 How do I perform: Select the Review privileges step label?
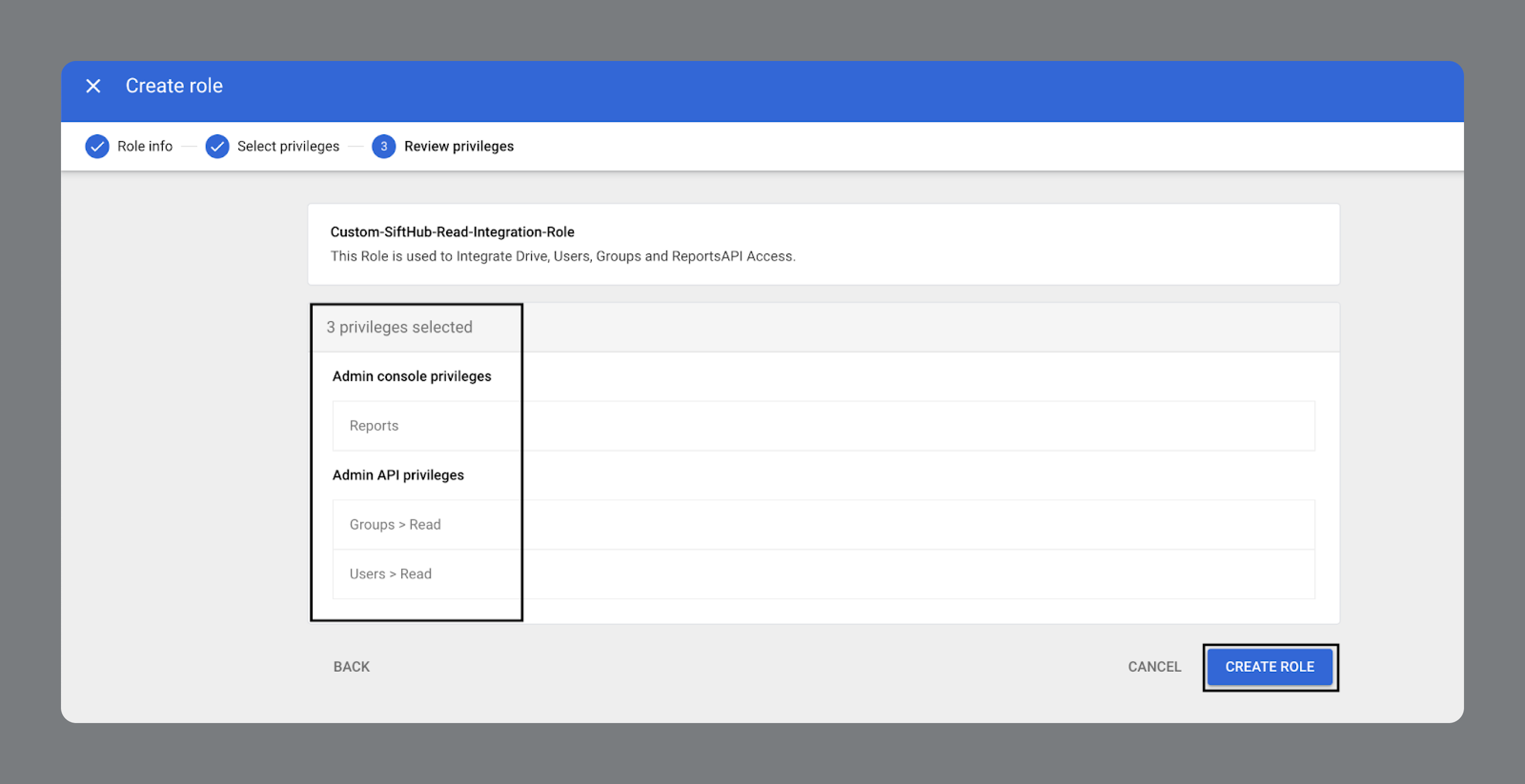coord(459,146)
